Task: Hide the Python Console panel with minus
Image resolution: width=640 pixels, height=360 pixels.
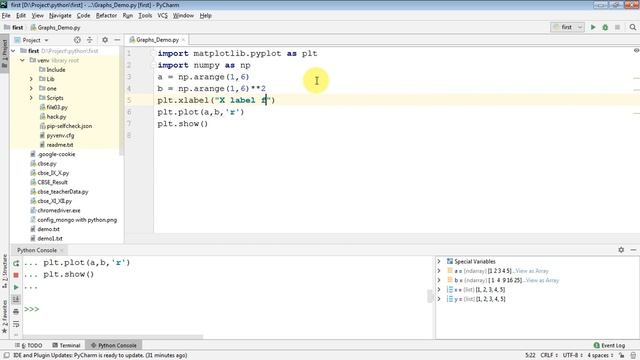Action: 633,250
